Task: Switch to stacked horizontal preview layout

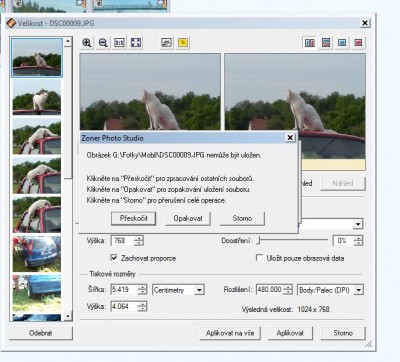Action: click(326, 43)
